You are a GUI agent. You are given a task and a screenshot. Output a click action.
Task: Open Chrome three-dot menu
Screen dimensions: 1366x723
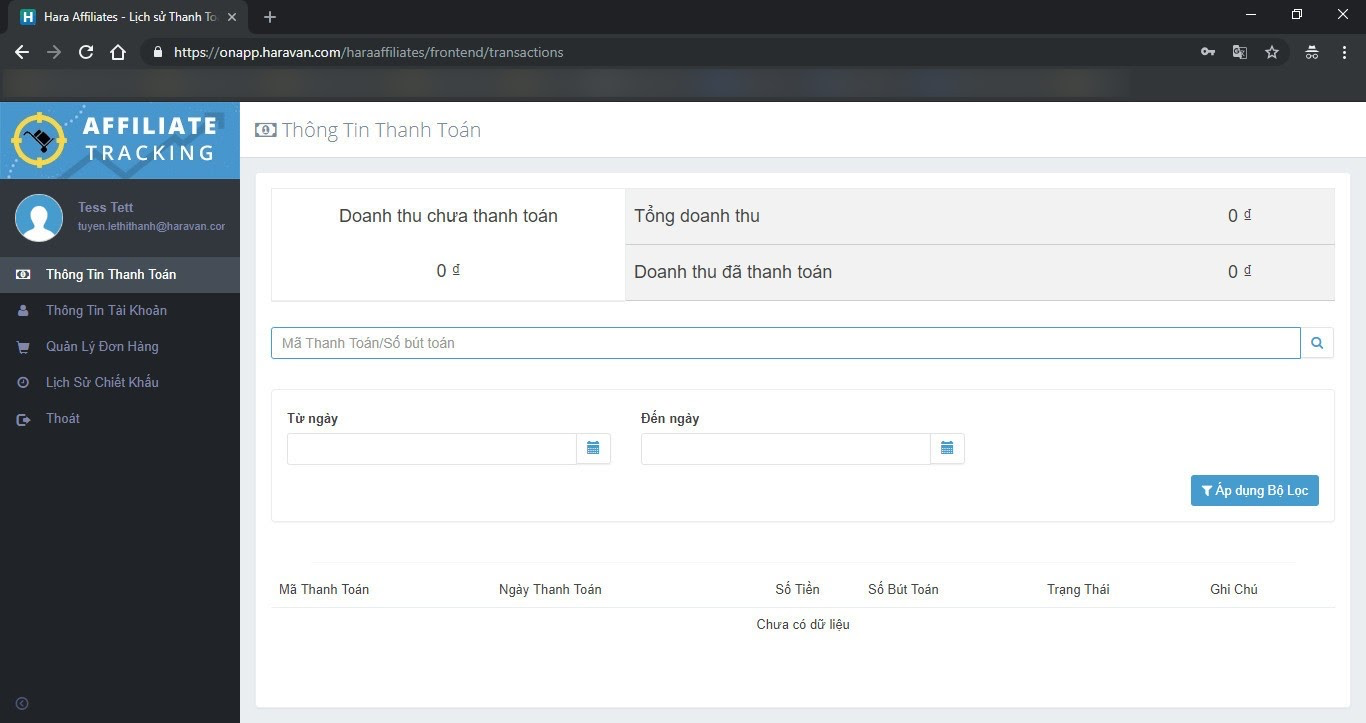click(1344, 52)
